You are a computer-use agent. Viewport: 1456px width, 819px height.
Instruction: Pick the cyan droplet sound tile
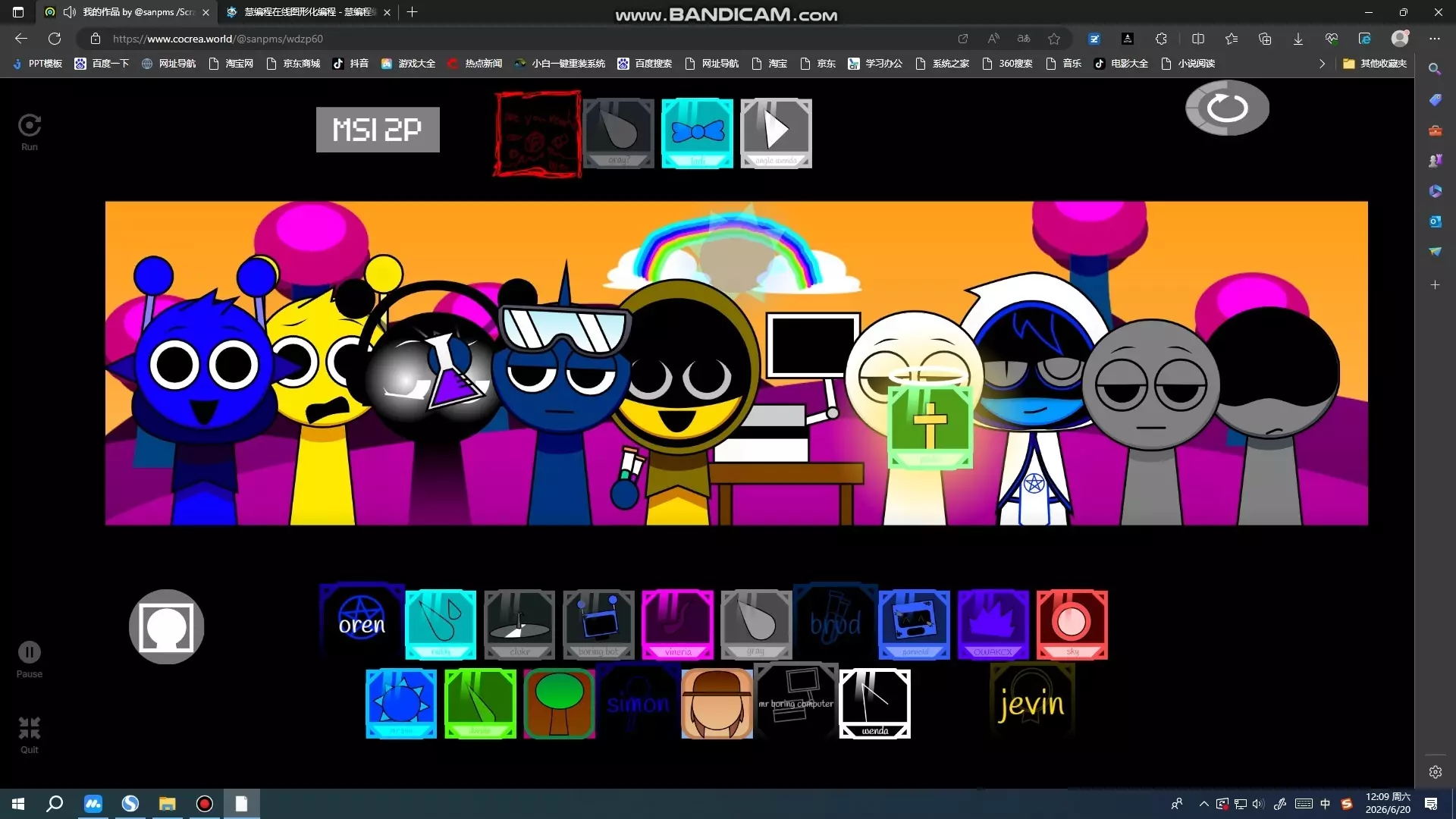pos(441,624)
